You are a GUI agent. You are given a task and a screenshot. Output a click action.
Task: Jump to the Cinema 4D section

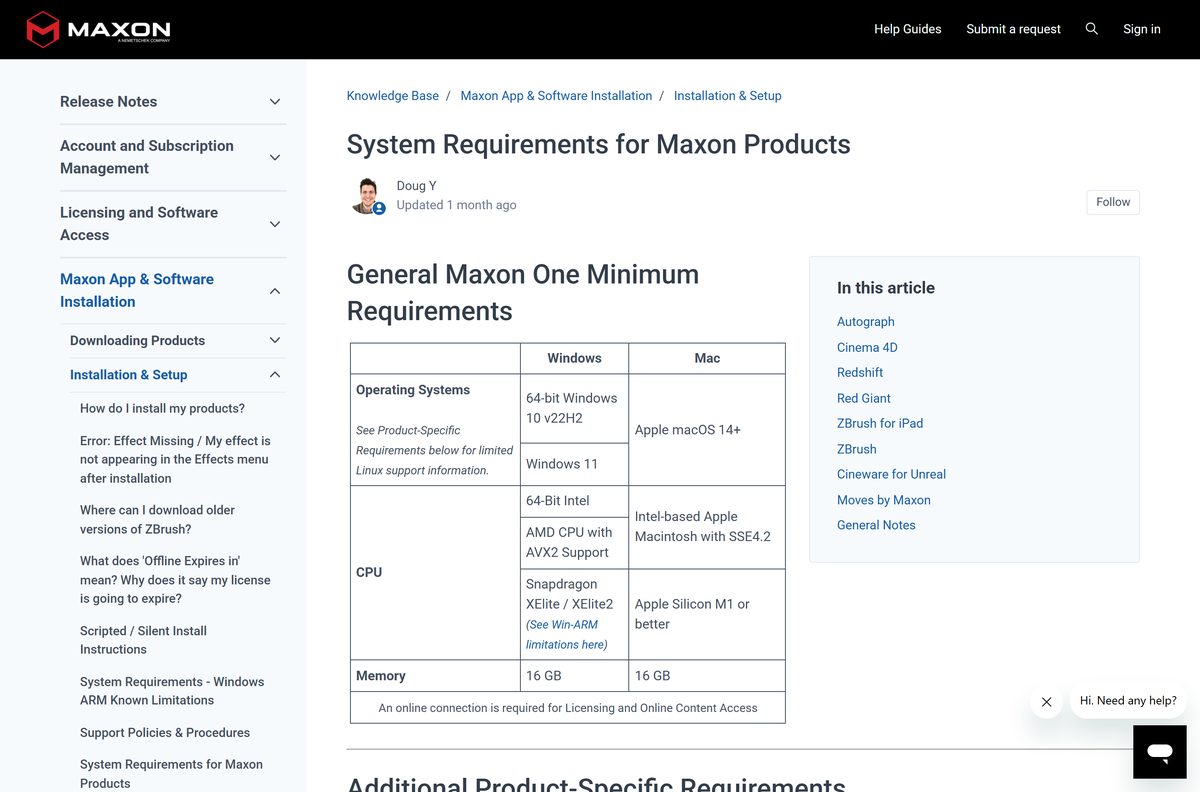click(867, 348)
